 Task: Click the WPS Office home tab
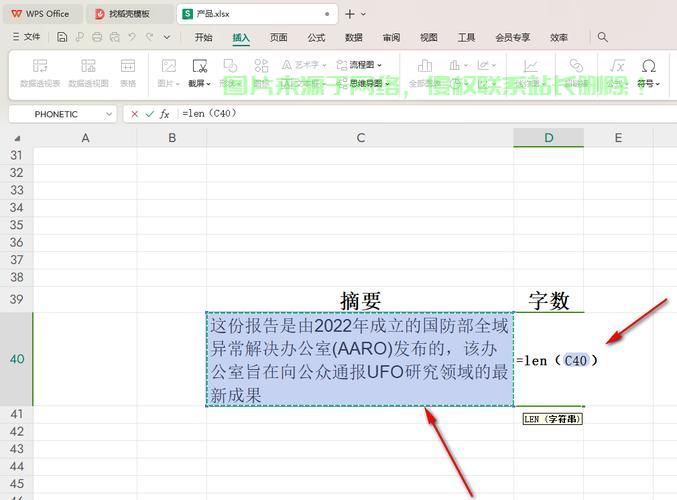coord(40,14)
